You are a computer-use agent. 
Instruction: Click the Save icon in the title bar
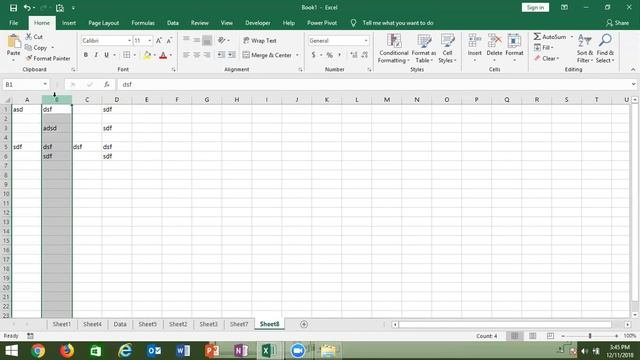pos(13,8)
